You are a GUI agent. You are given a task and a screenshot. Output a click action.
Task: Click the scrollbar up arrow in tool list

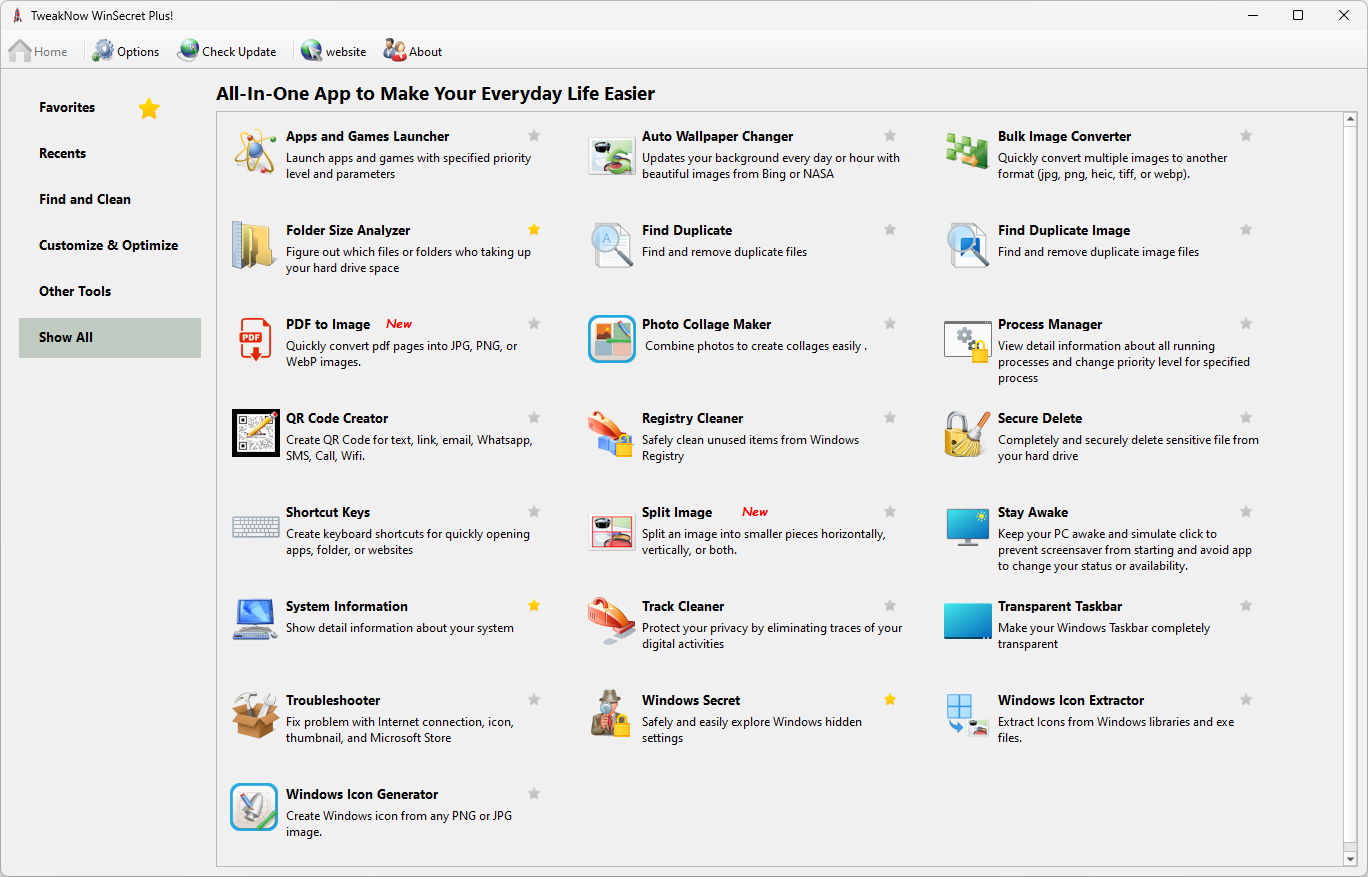click(1350, 121)
